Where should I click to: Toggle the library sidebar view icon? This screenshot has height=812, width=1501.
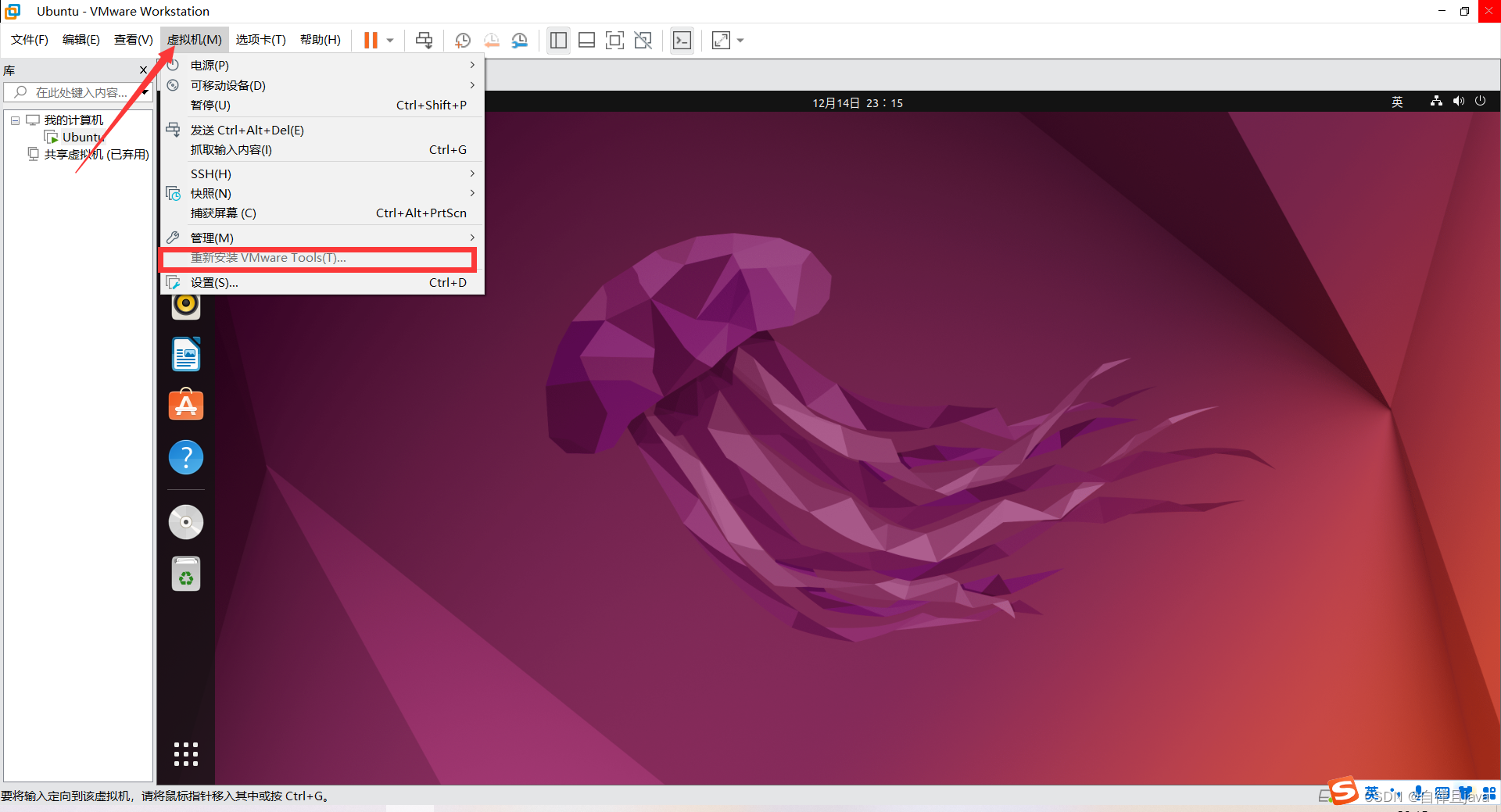[x=558, y=40]
